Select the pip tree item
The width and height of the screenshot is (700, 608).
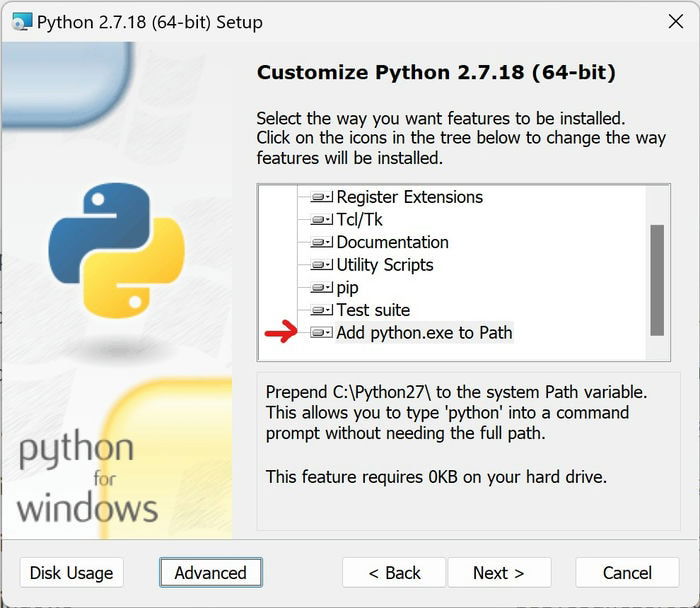tap(347, 288)
